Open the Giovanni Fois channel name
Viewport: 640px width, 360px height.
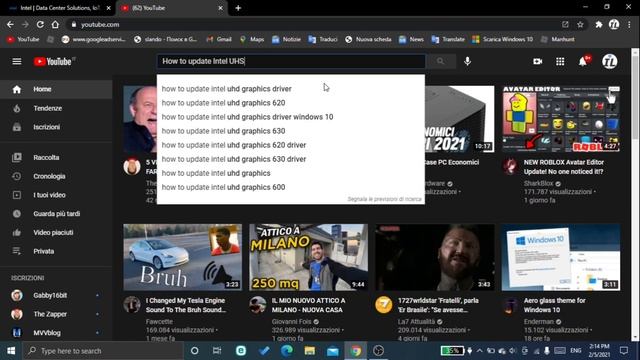[291, 322]
